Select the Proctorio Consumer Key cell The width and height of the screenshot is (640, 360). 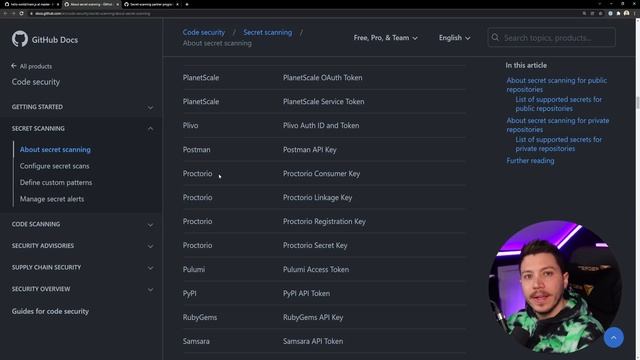coord(321,174)
